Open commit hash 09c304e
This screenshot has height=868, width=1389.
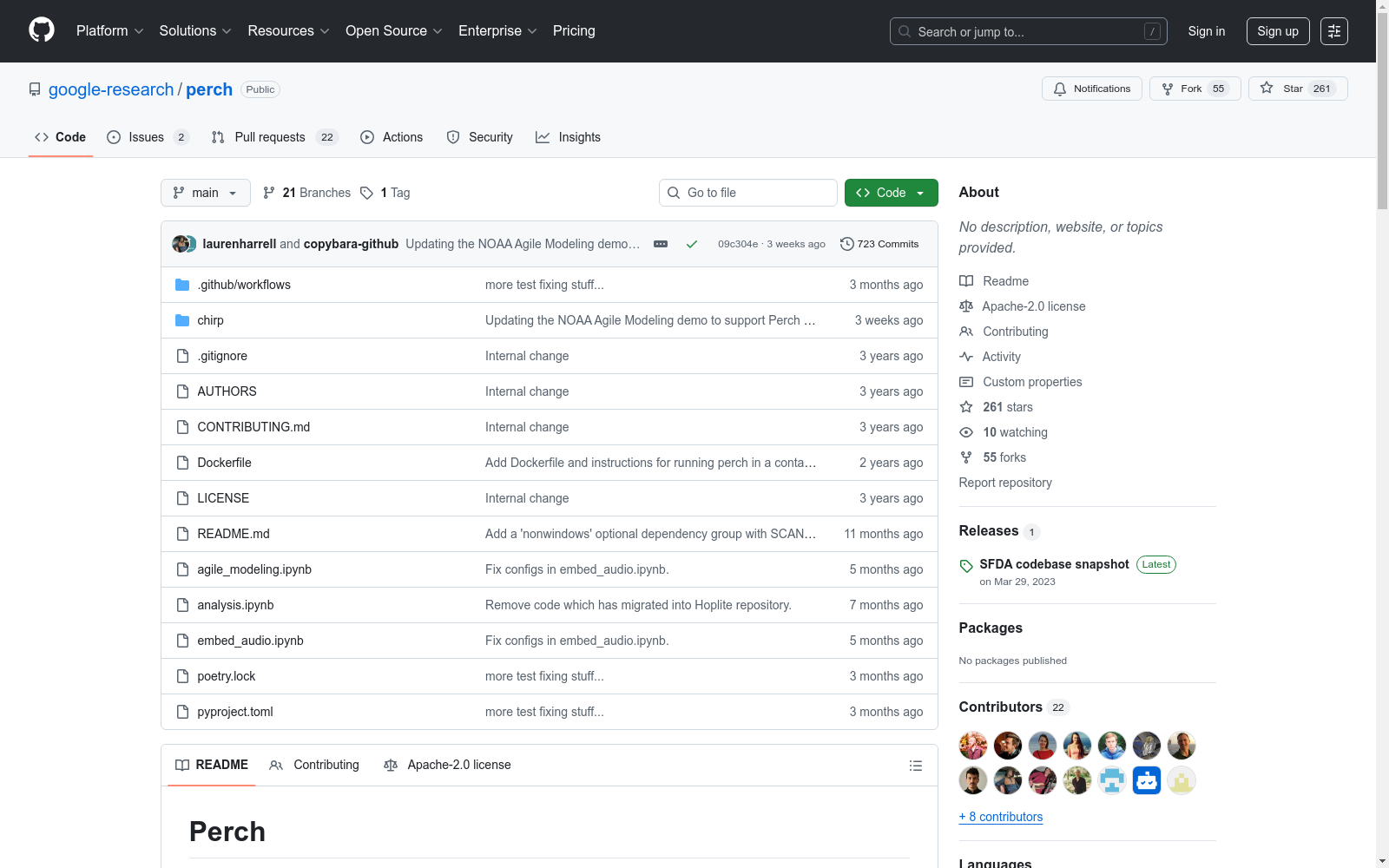(738, 244)
